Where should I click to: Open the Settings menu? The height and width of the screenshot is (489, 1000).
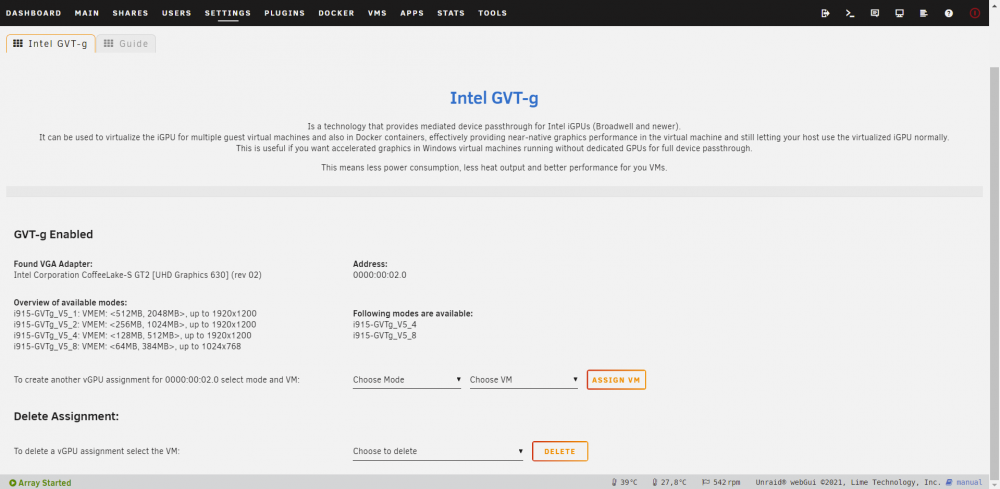(228, 13)
